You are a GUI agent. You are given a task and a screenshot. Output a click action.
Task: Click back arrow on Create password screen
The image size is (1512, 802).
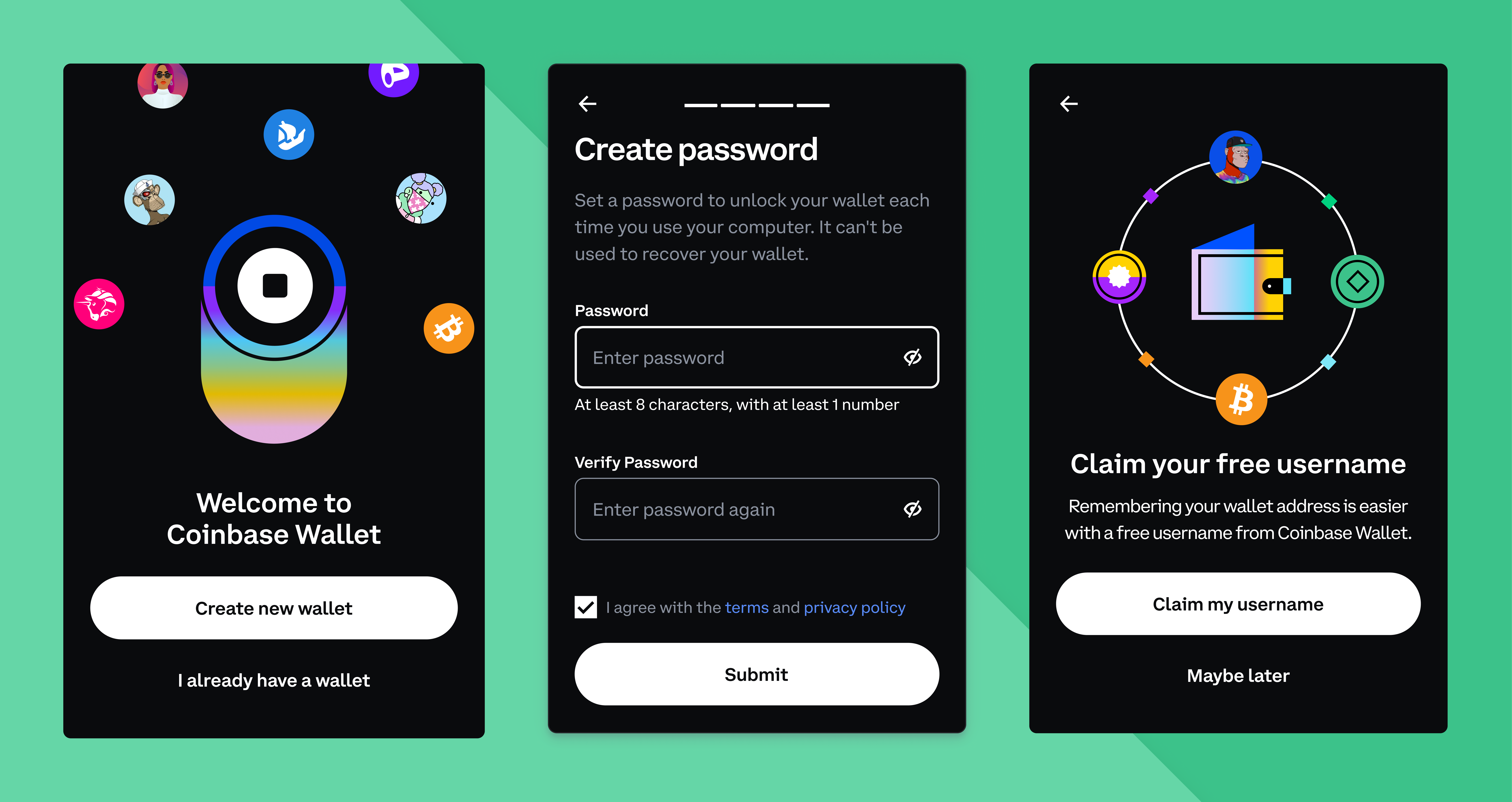(x=587, y=103)
